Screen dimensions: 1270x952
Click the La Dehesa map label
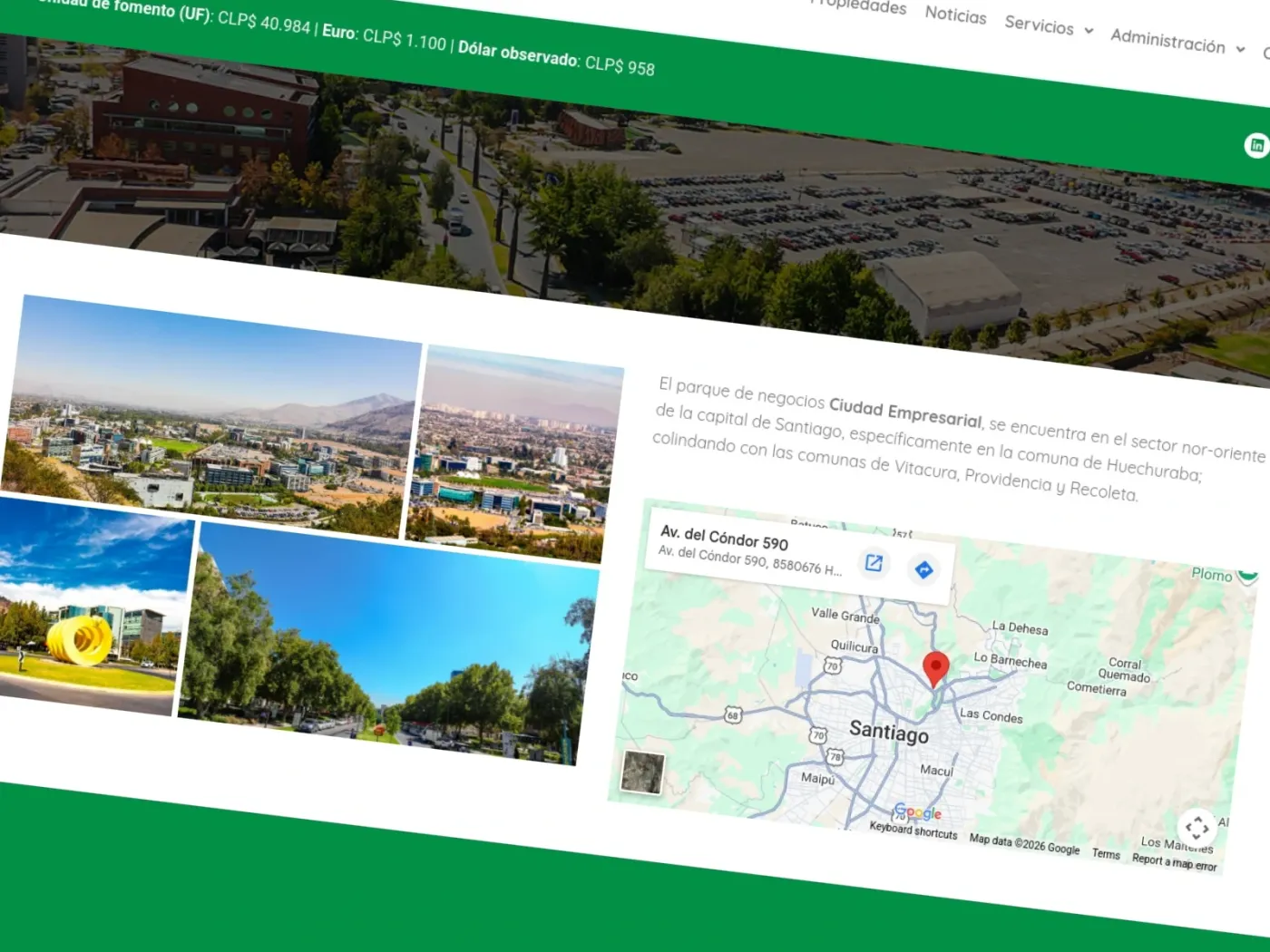tap(1020, 627)
